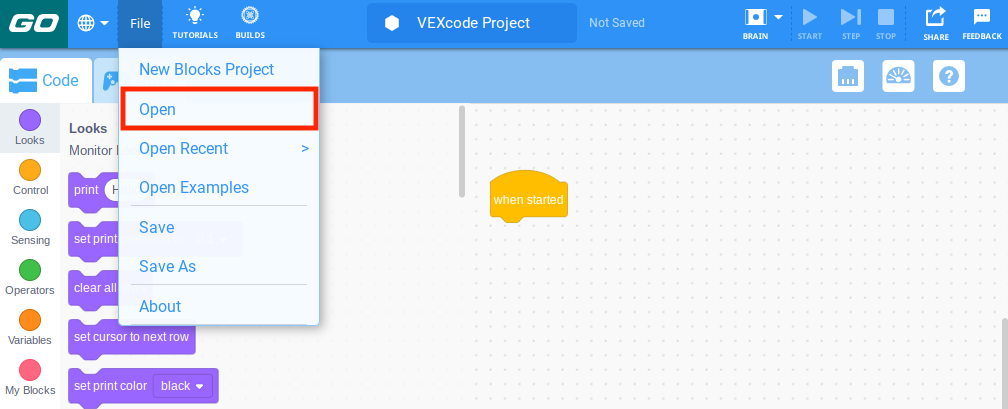Image resolution: width=1008 pixels, height=409 pixels.
Task: Select the orange Control category circle
Action: [x=30, y=170]
